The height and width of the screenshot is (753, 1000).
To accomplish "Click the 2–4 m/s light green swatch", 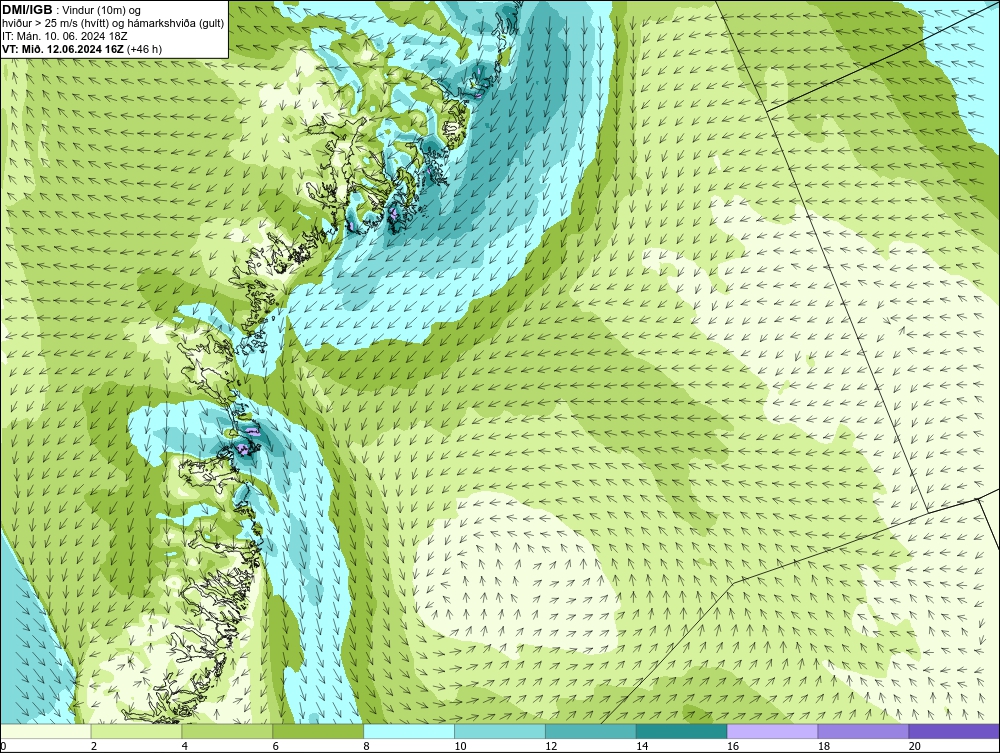I will pyautogui.click(x=136, y=731).
